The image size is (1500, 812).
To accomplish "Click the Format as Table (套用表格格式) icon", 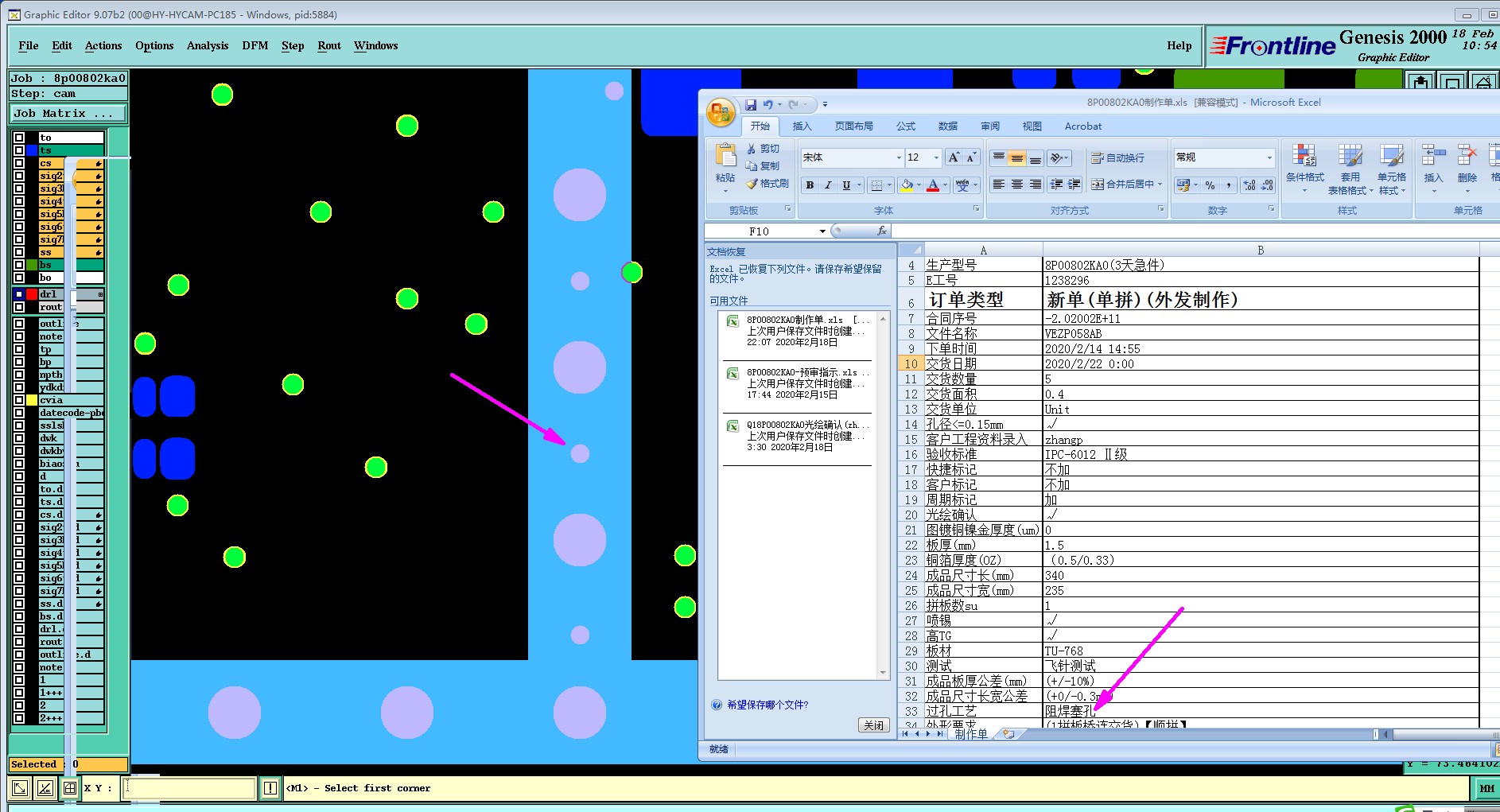I will (x=1350, y=156).
